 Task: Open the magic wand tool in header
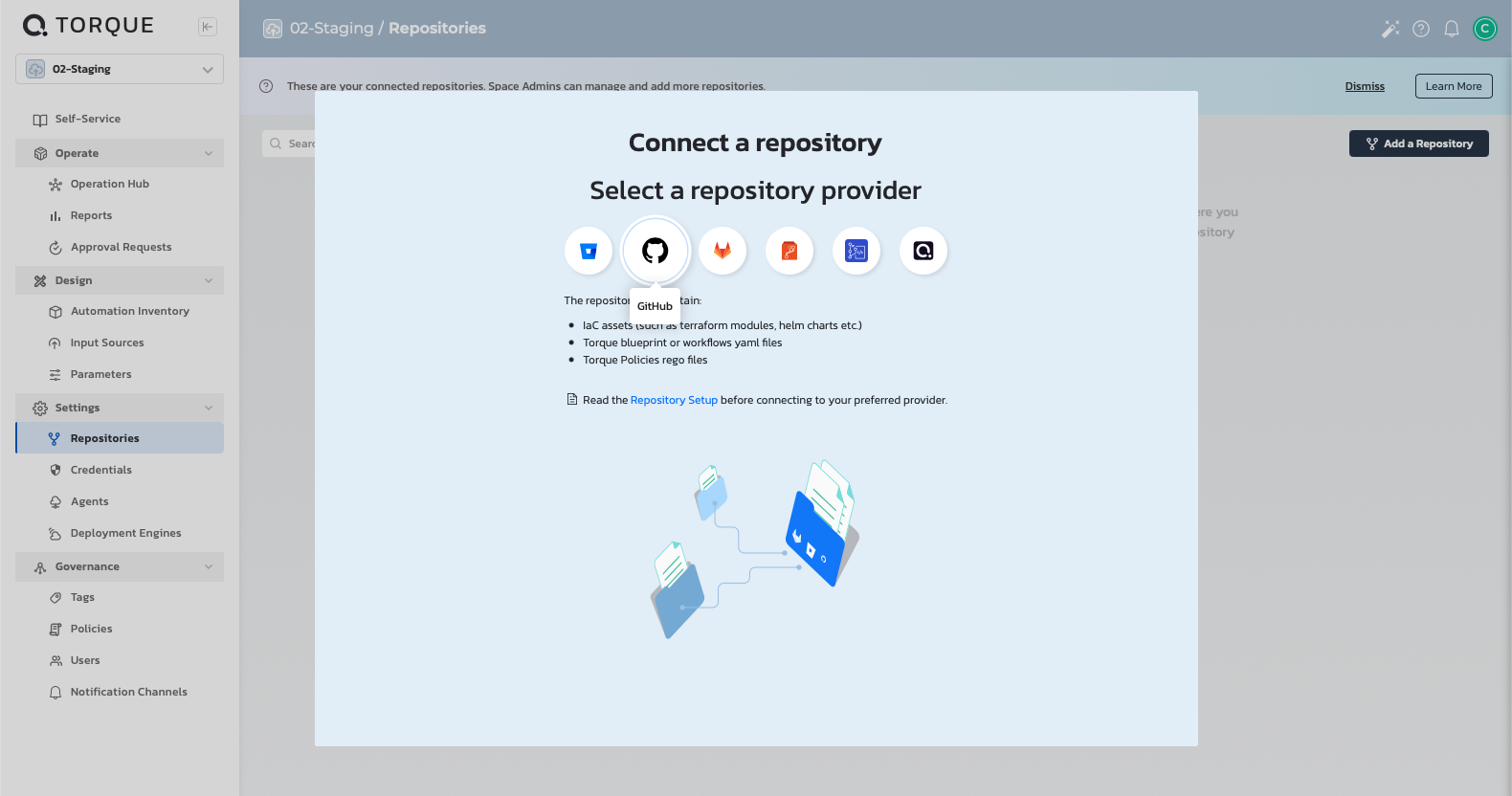point(1390,29)
